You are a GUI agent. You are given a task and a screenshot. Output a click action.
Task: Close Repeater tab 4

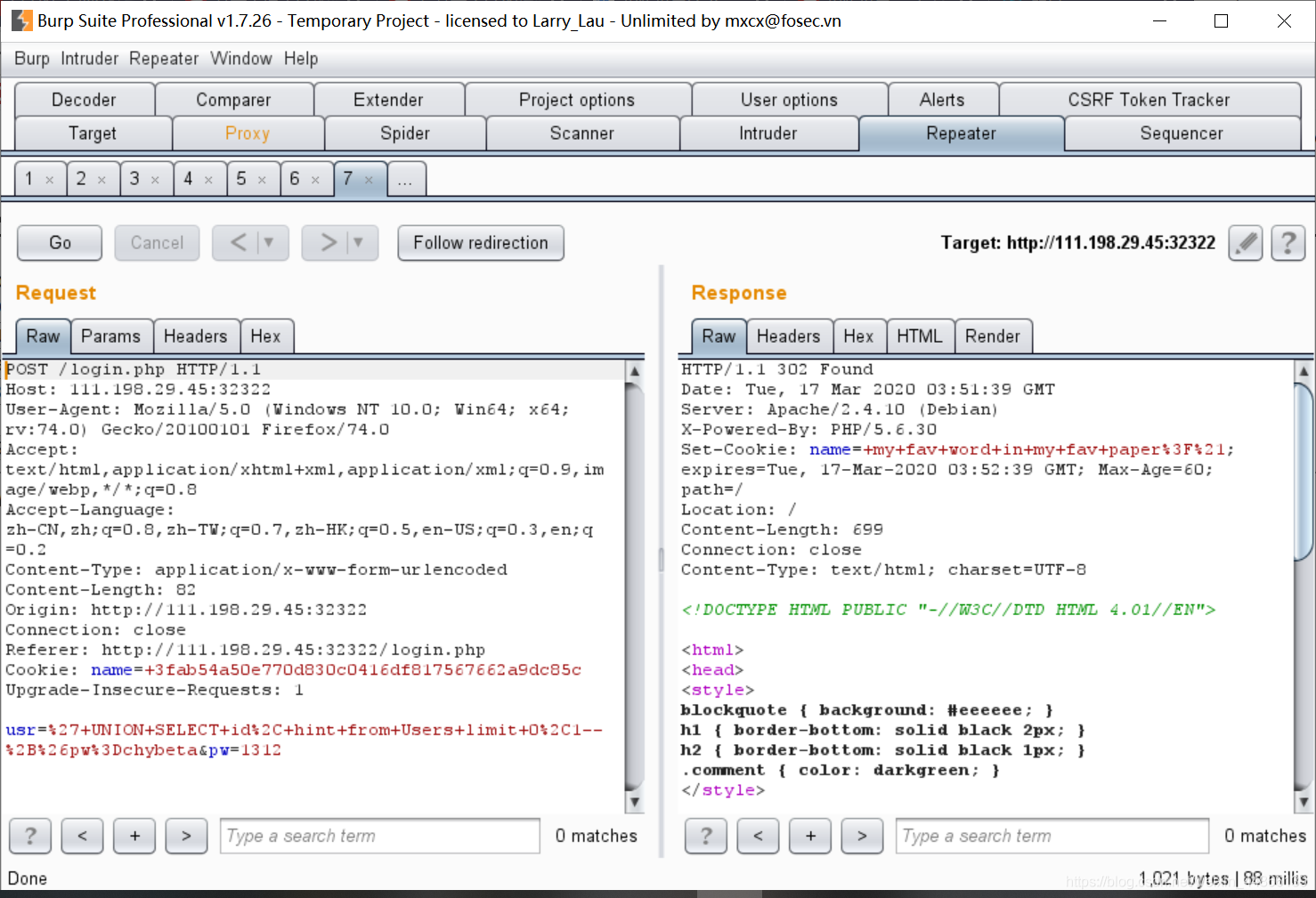208,180
